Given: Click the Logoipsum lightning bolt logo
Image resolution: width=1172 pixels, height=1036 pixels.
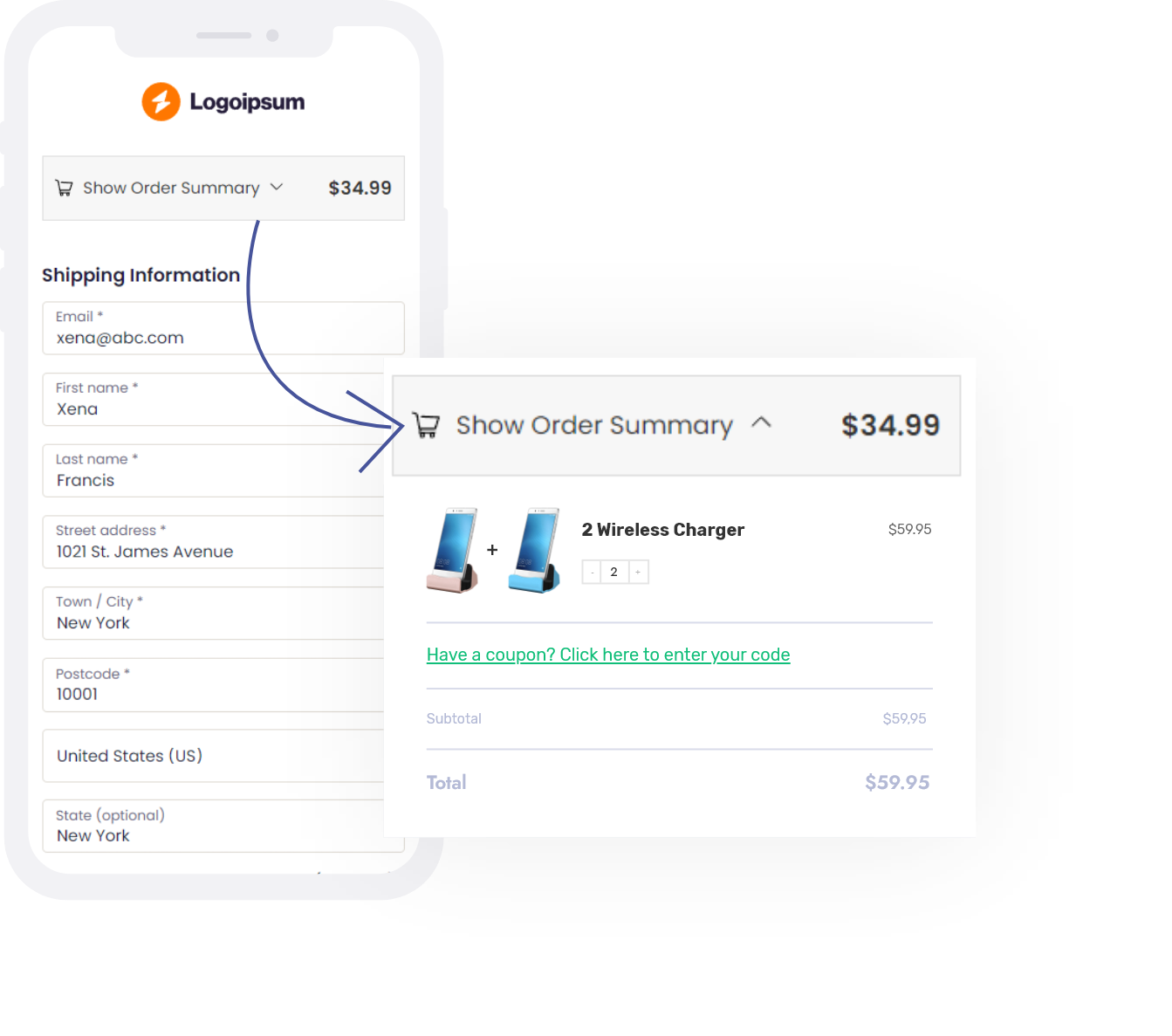Looking at the screenshot, I should click(x=161, y=102).
